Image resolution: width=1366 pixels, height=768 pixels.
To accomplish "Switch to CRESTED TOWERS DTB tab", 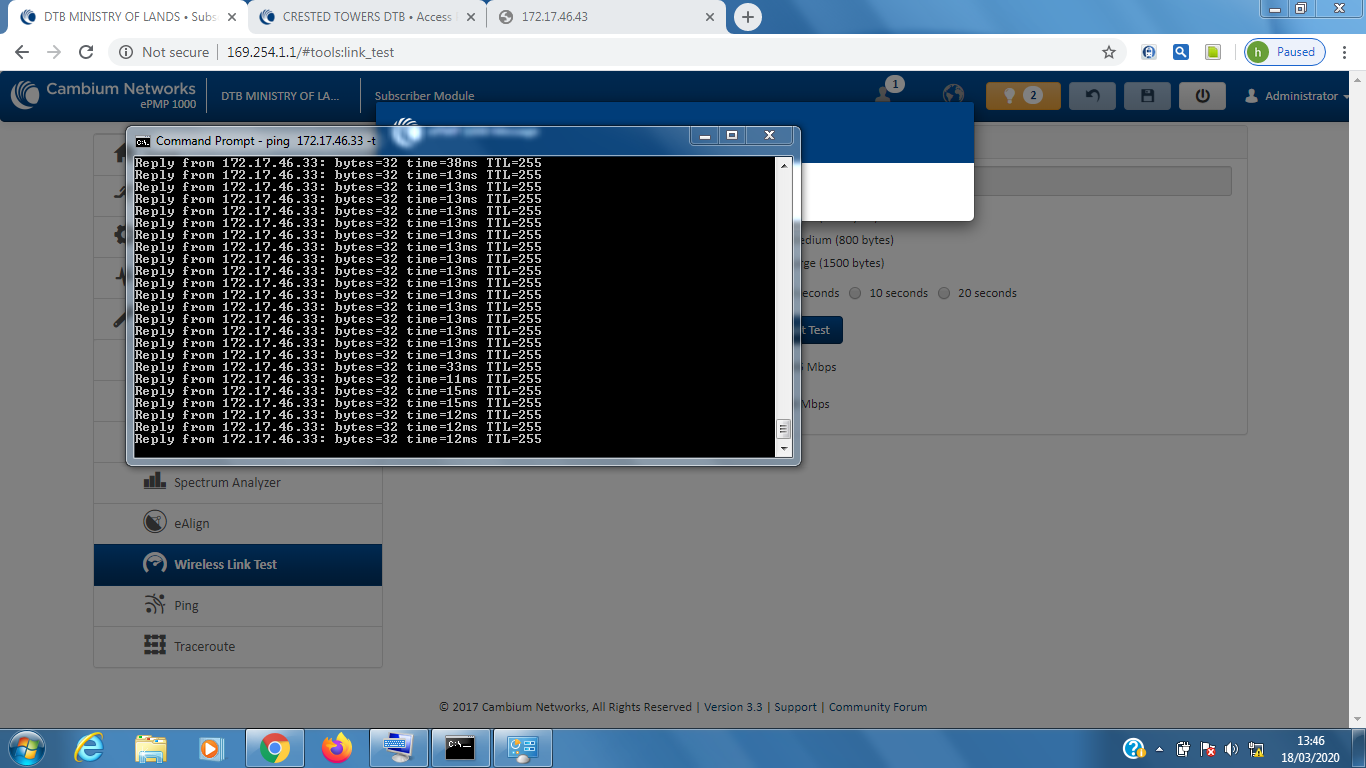I will coord(365,17).
